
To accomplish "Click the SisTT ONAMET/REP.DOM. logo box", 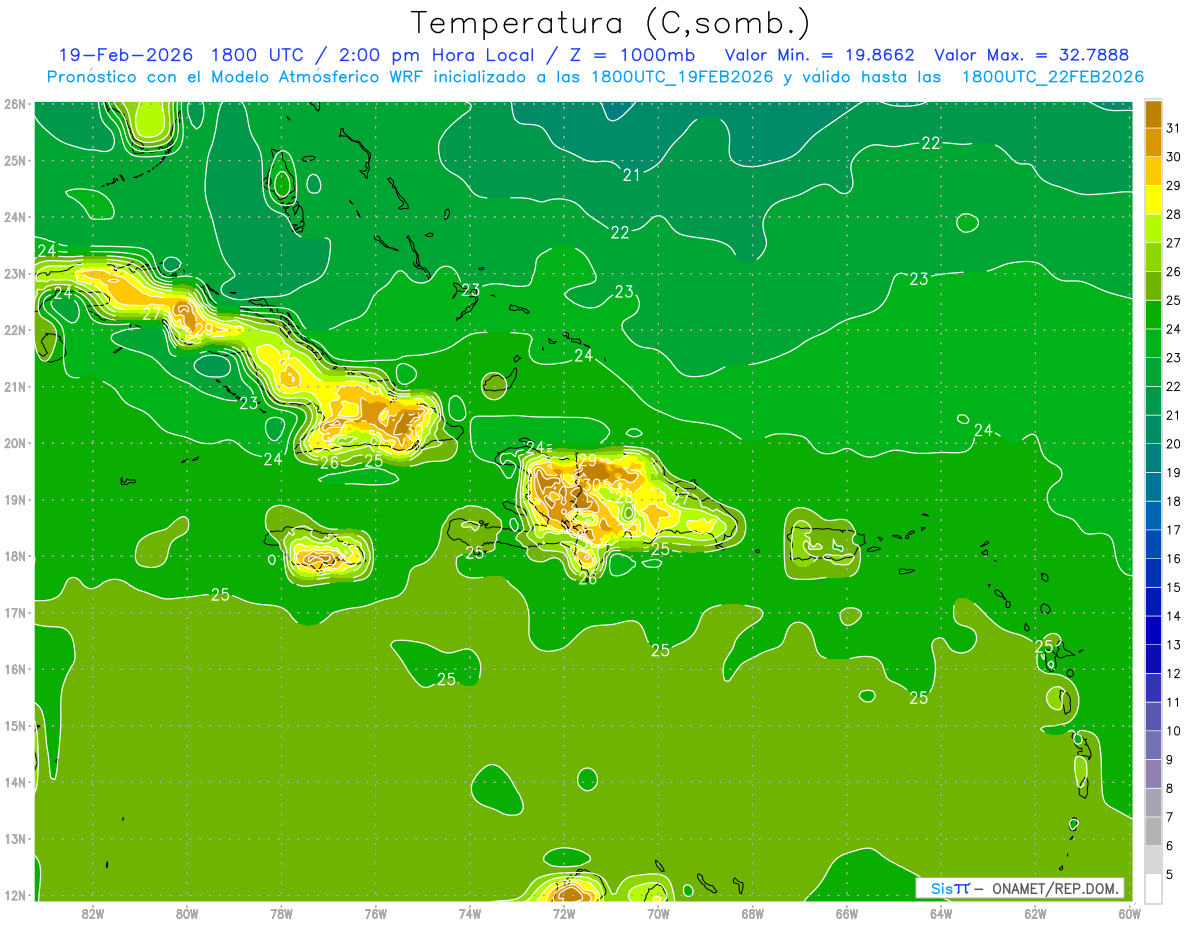I will pyautogui.click(x=1020, y=888).
